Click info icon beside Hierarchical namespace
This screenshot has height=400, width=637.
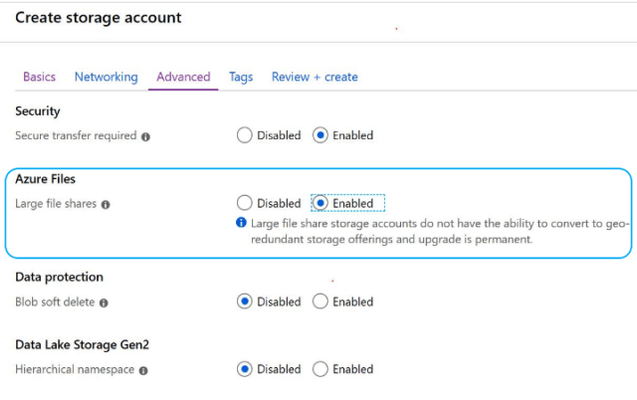(x=143, y=370)
